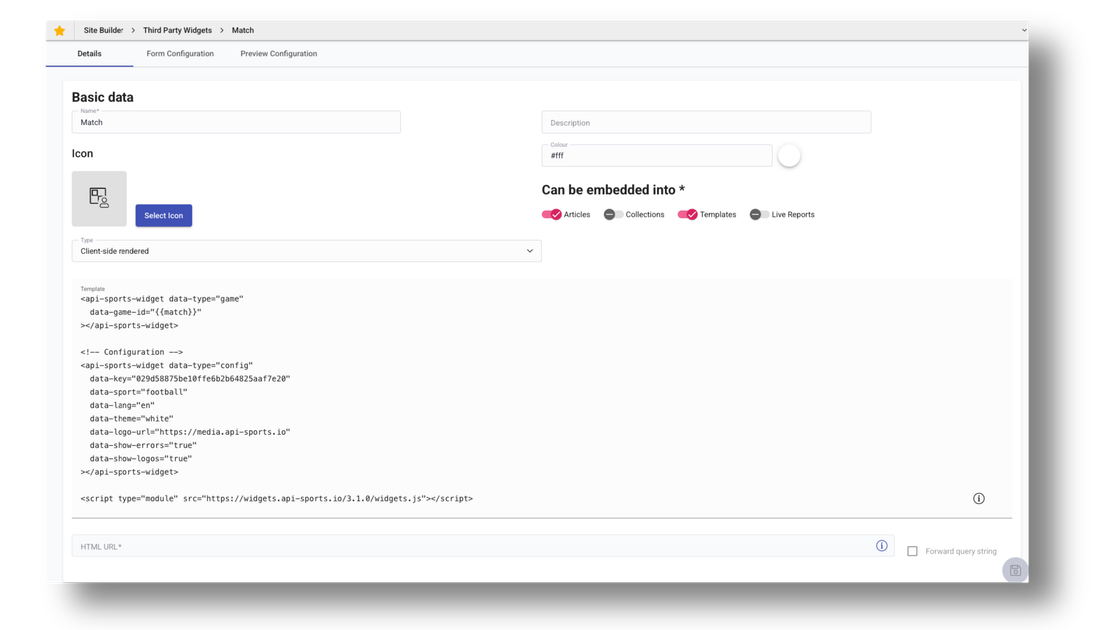Navigate to Third Party Widgets via breadcrumb
This screenshot has width=1104, height=630.
pyautogui.click(x=178, y=30)
